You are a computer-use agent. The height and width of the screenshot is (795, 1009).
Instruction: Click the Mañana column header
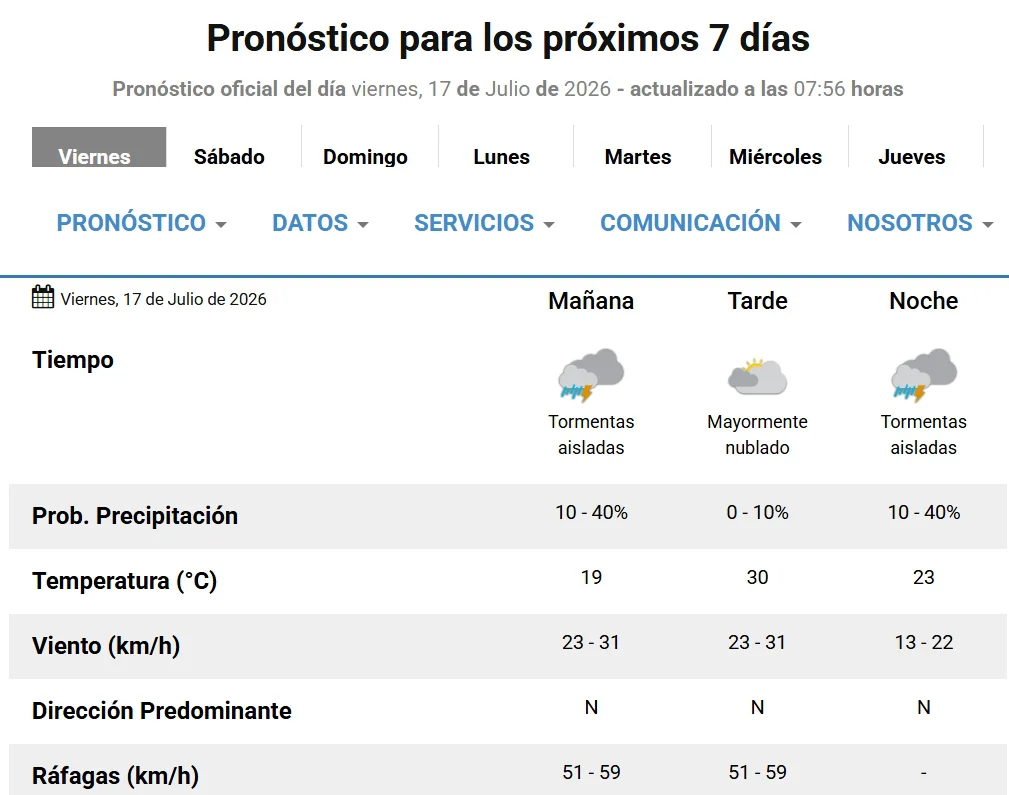[x=591, y=301]
